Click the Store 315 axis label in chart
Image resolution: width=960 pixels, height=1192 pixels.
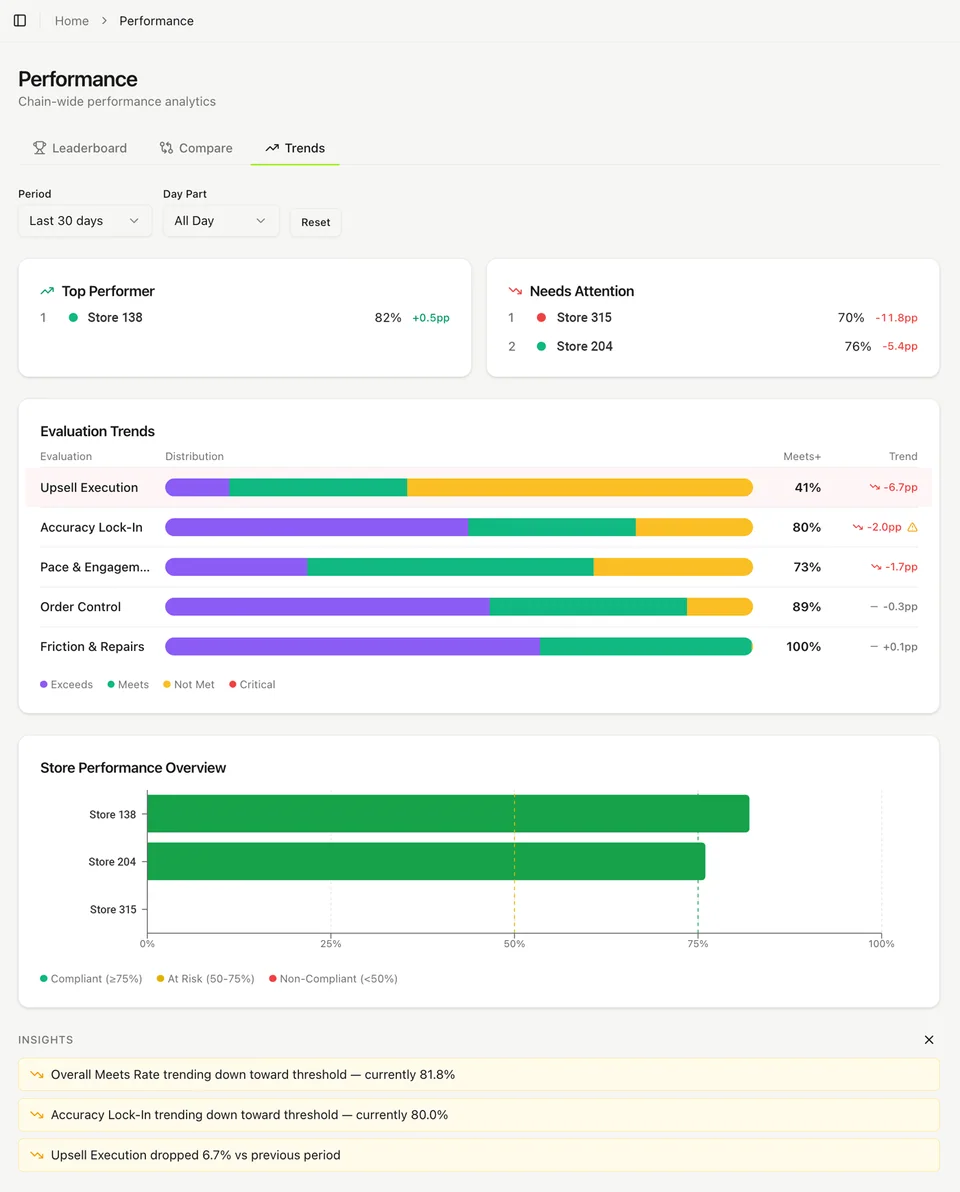click(x=113, y=909)
